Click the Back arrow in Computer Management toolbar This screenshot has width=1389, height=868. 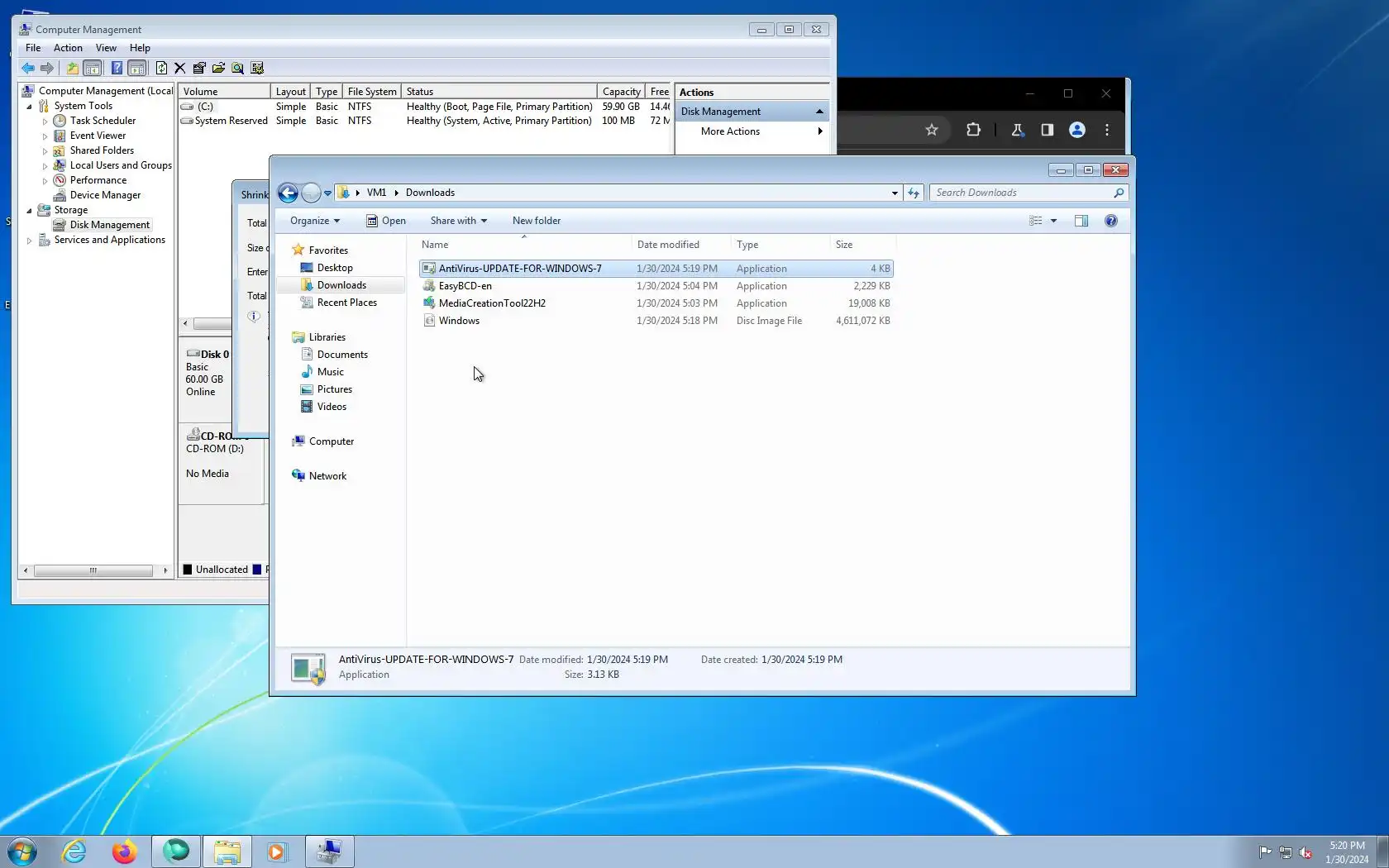pyautogui.click(x=28, y=68)
